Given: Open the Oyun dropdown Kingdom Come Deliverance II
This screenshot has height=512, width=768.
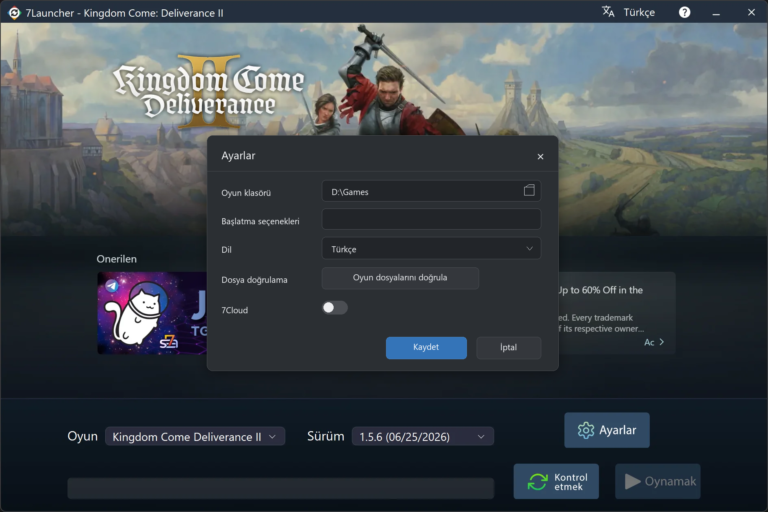Looking at the screenshot, I should pyautogui.click(x=195, y=437).
